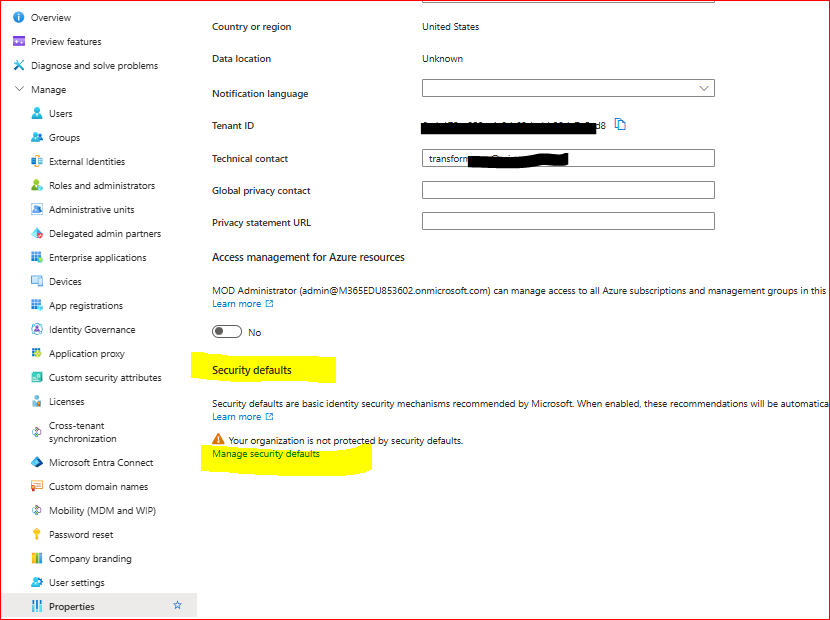This screenshot has width=830, height=620.
Task: Collapse the Manage section chevron
Action: [x=19, y=89]
